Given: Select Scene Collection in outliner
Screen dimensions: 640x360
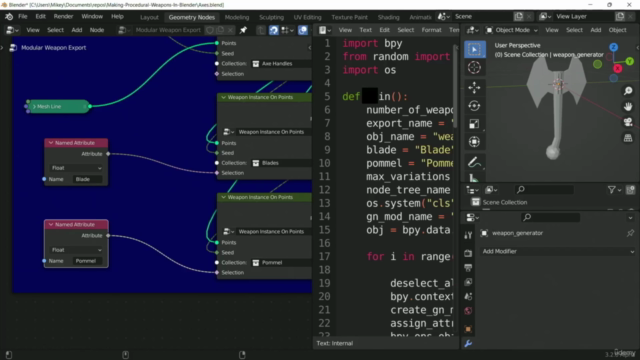Looking at the screenshot, I should tap(504, 202).
